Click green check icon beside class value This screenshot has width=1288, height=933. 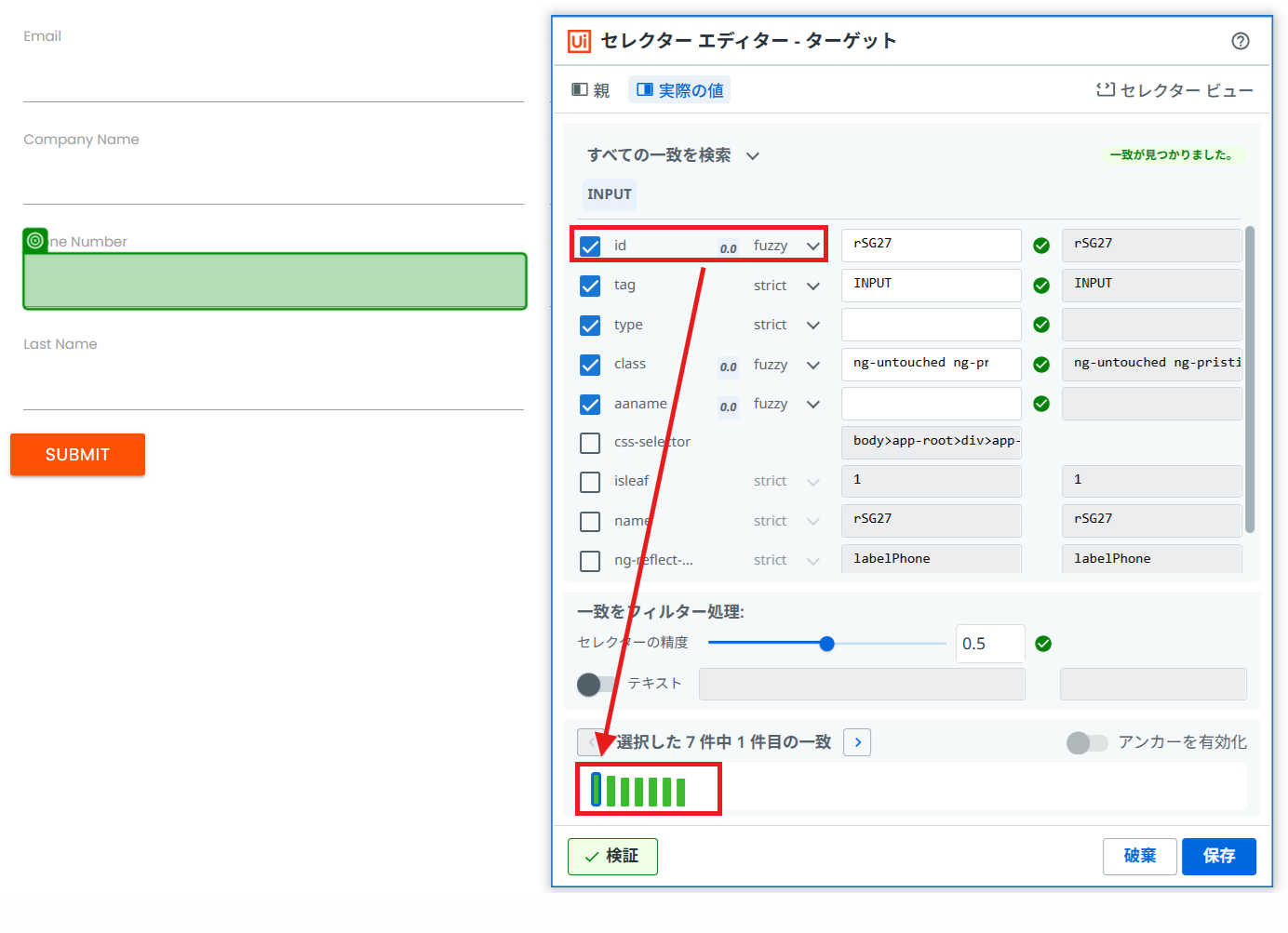[1041, 365]
